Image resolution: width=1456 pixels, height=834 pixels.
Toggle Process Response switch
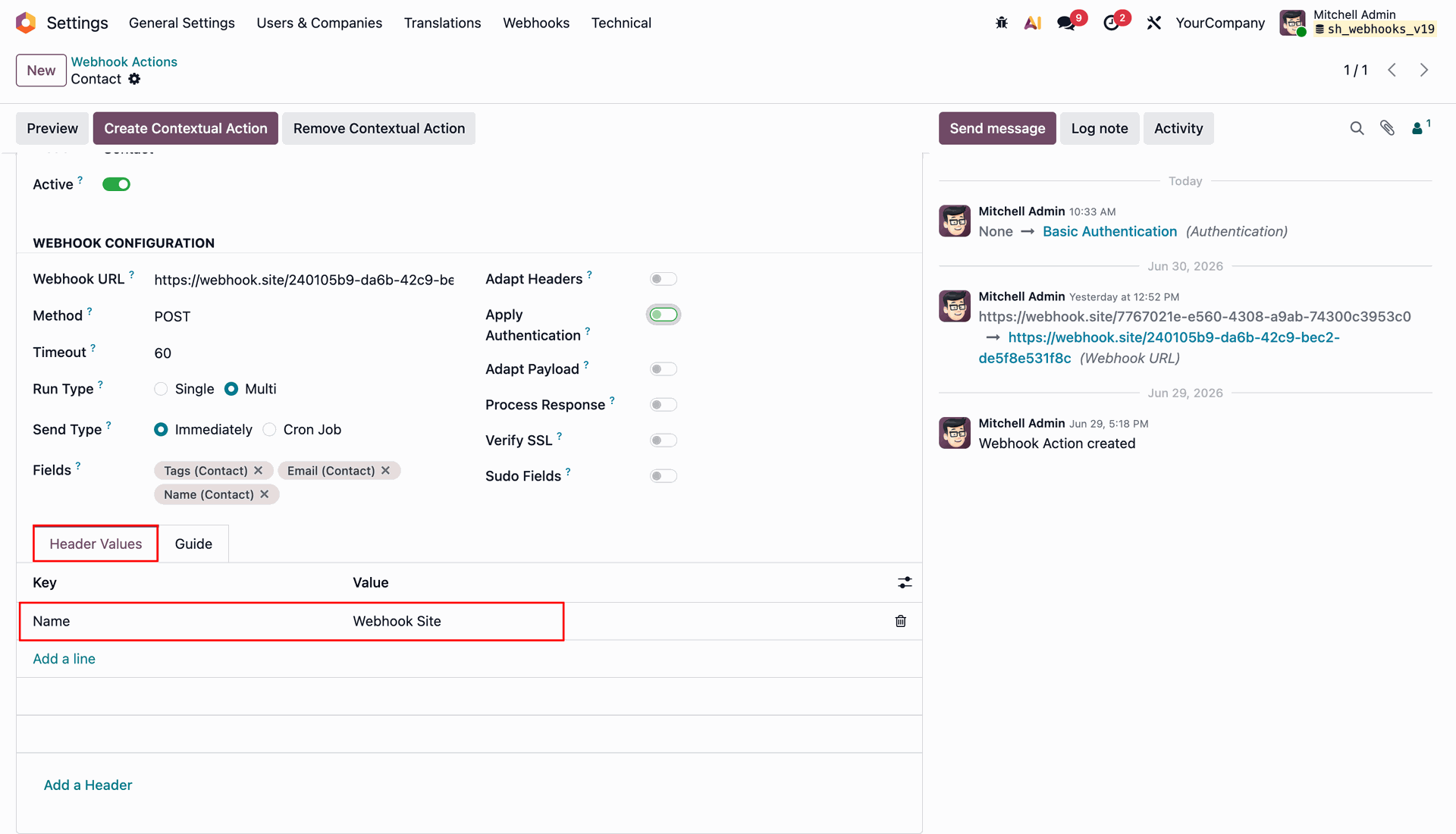point(663,405)
